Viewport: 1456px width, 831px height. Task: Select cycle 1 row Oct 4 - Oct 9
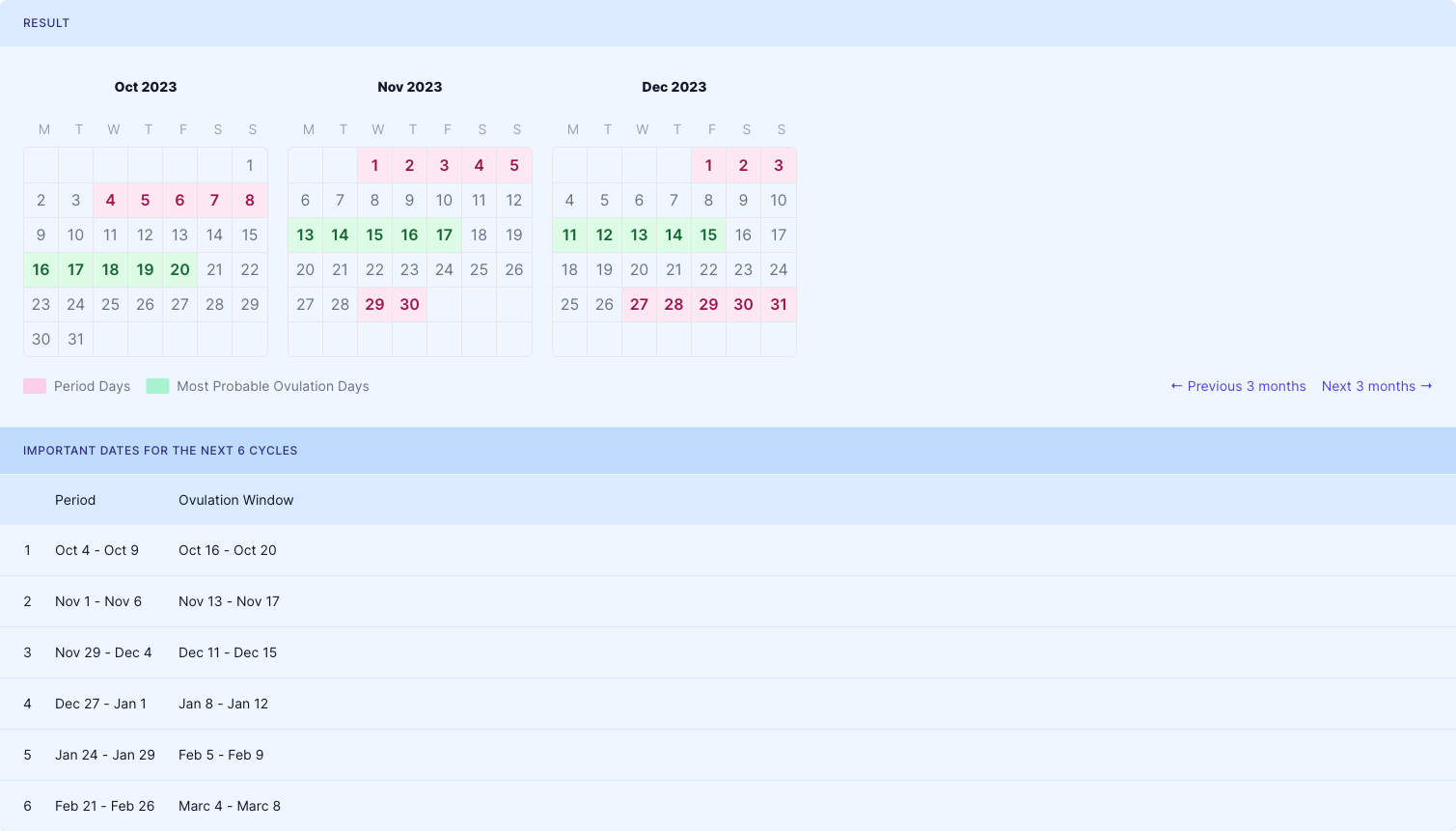[x=96, y=550]
